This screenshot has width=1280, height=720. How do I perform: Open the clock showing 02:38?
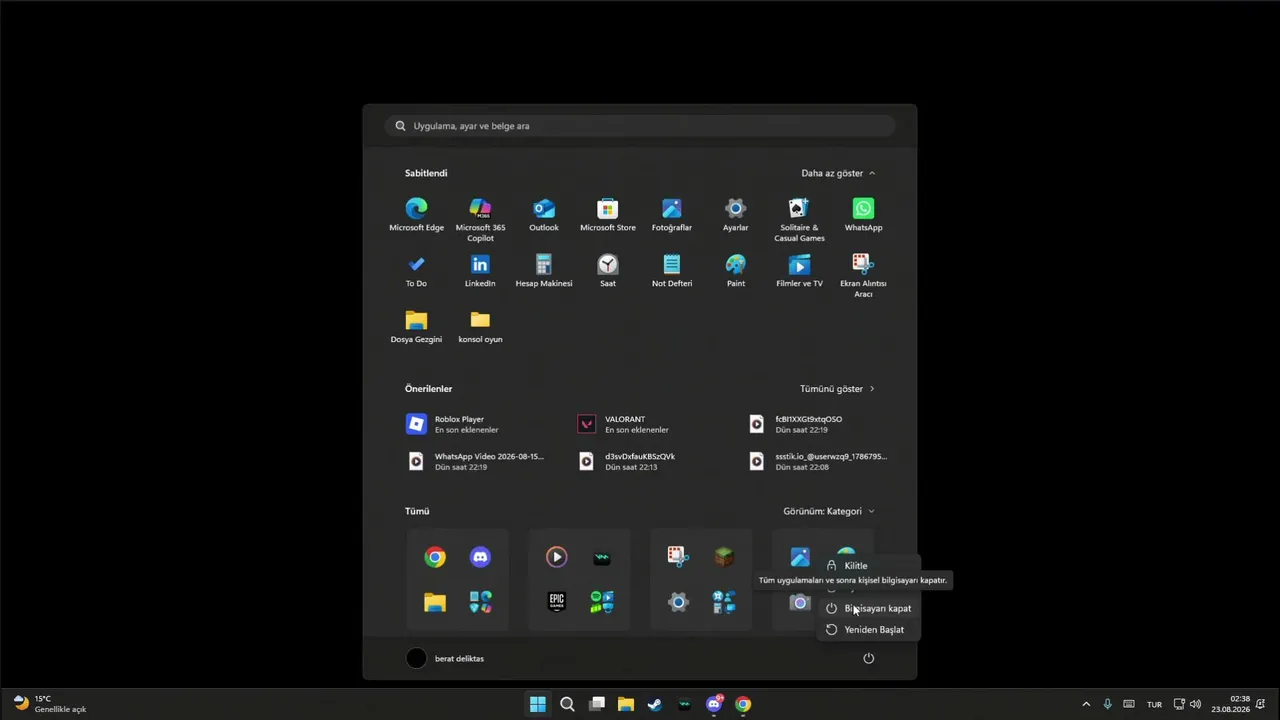(1230, 704)
